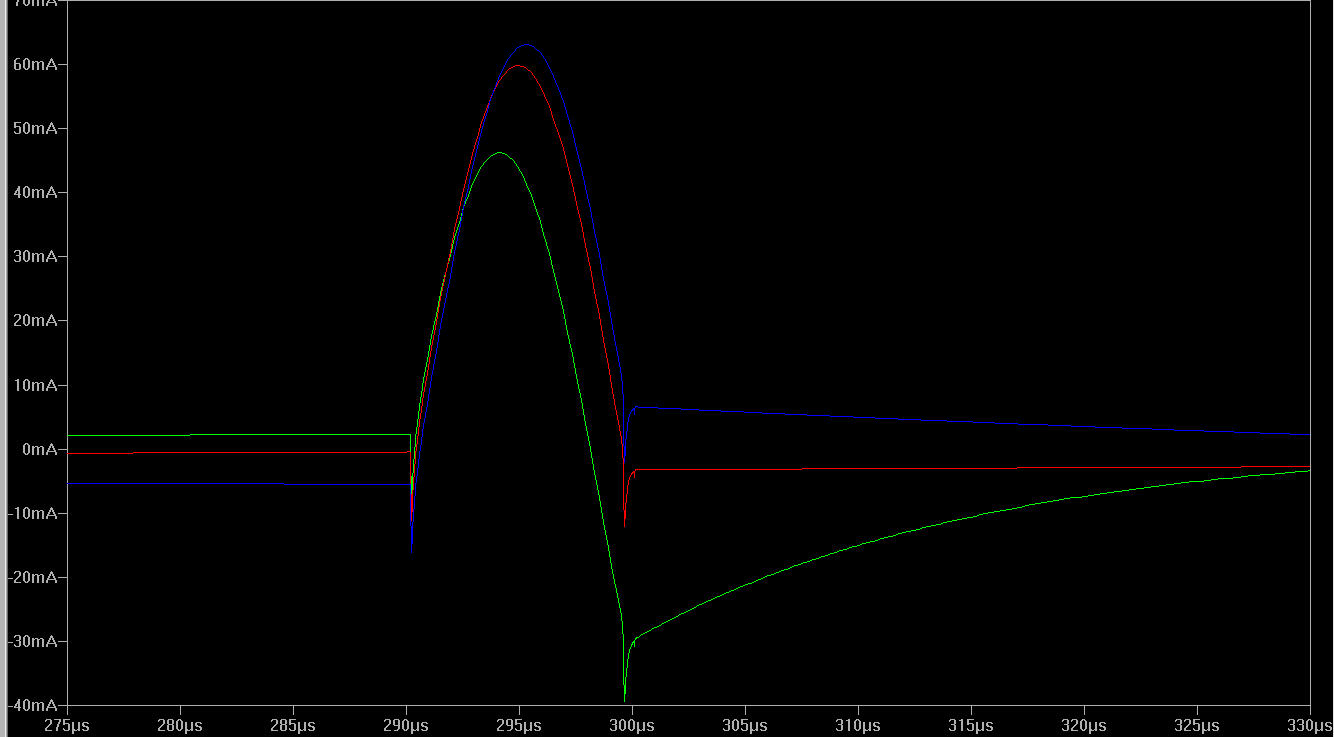Select the -20mA tick label
Viewport: 1334px width, 737px height.
[x=34, y=577]
